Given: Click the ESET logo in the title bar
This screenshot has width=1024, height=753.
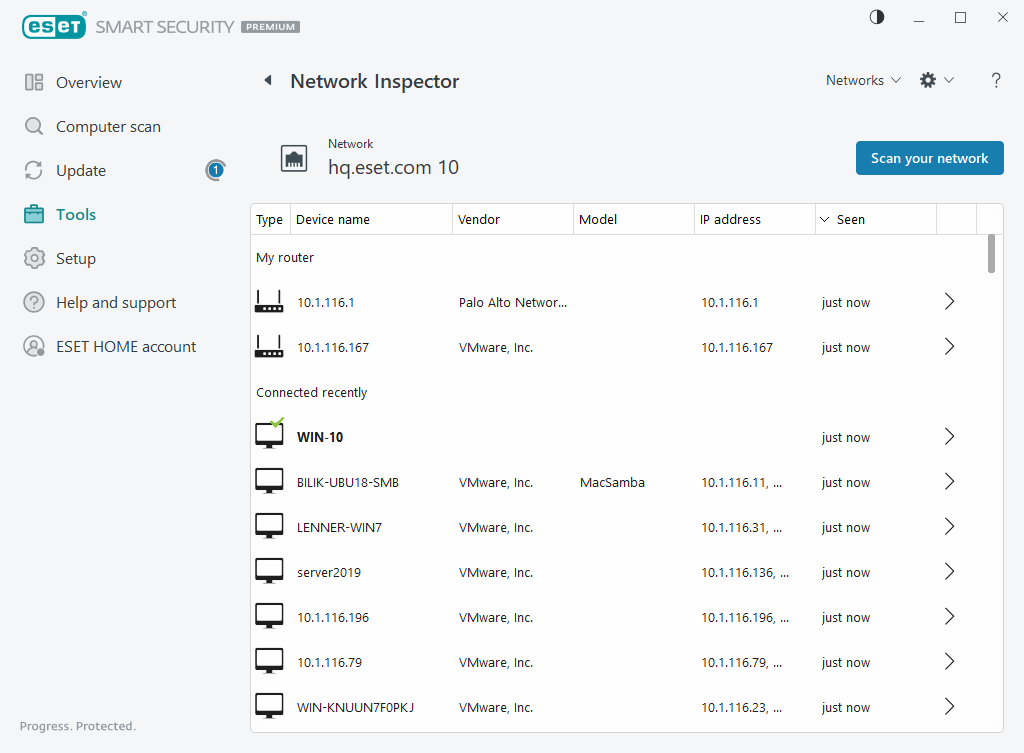Looking at the screenshot, I should (54, 26).
